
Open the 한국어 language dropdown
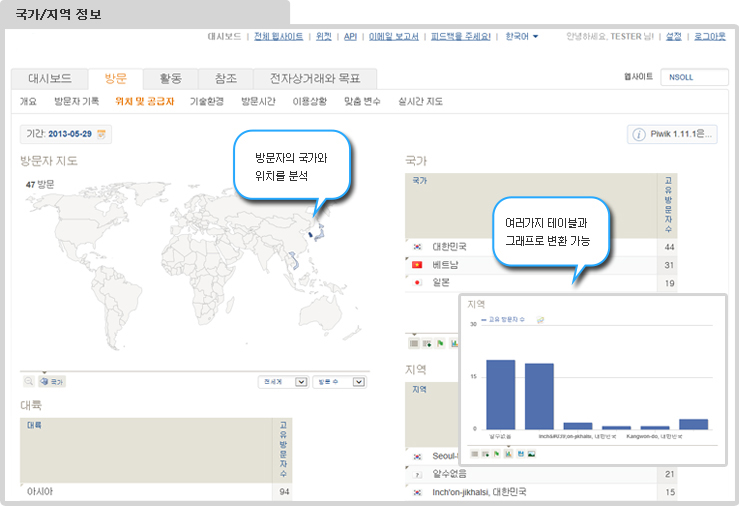tap(522, 36)
